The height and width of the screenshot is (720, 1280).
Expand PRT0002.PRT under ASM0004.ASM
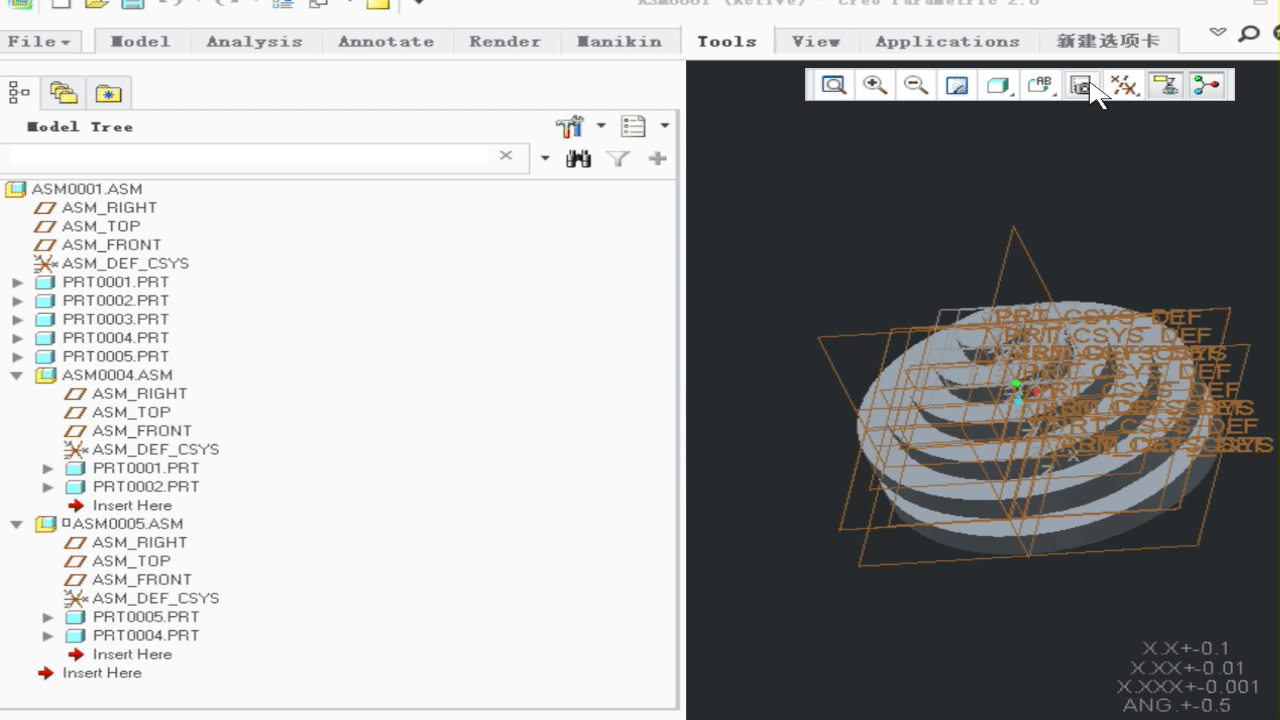48,487
